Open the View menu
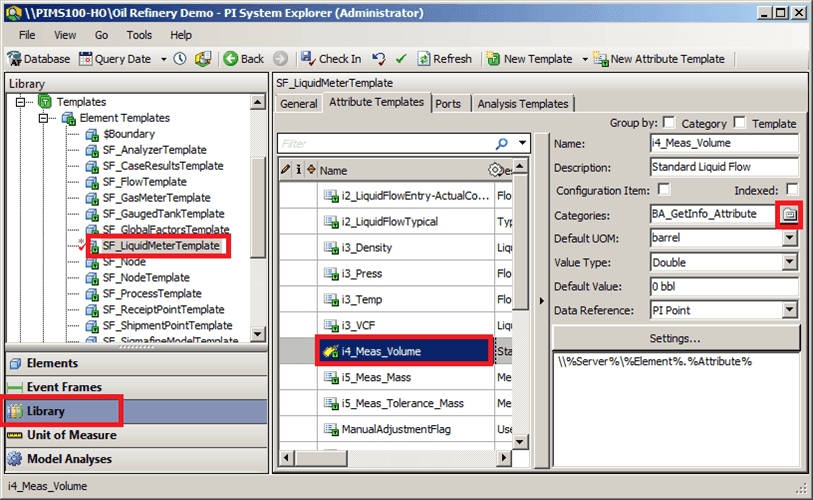The height and width of the screenshot is (500, 813). [x=65, y=35]
